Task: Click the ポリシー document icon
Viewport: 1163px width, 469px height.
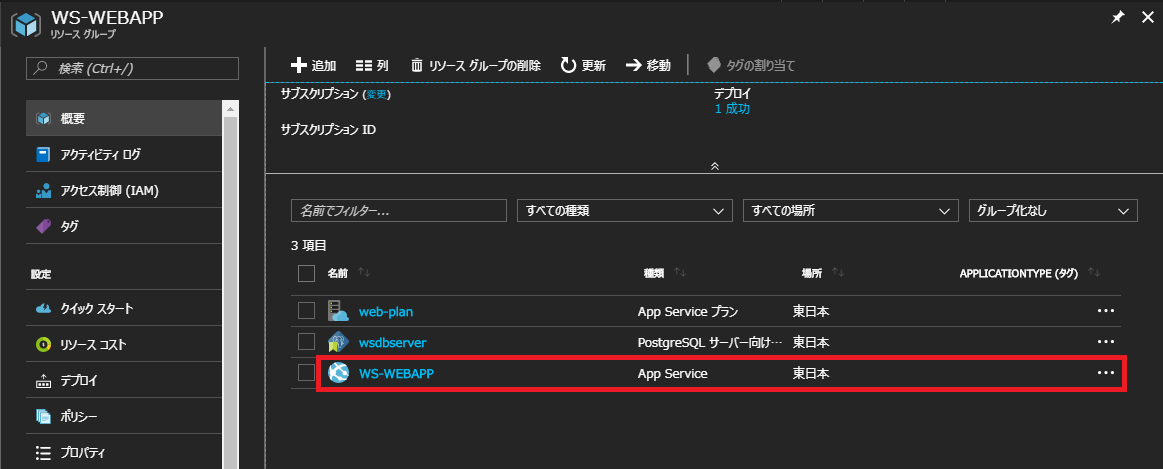Action: click(x=43, y=416)
